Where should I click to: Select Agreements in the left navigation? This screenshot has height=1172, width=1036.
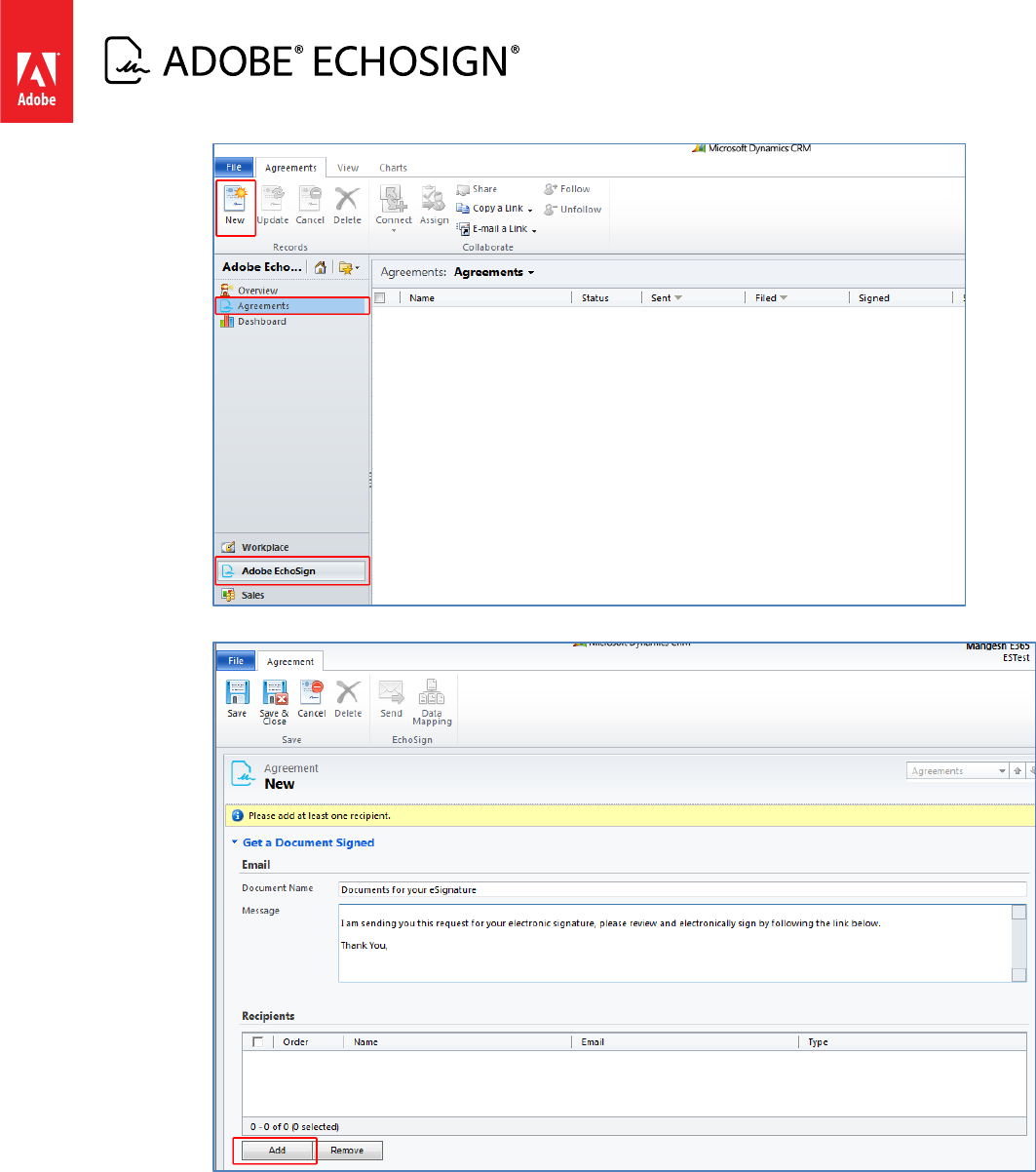click(290, 306)
